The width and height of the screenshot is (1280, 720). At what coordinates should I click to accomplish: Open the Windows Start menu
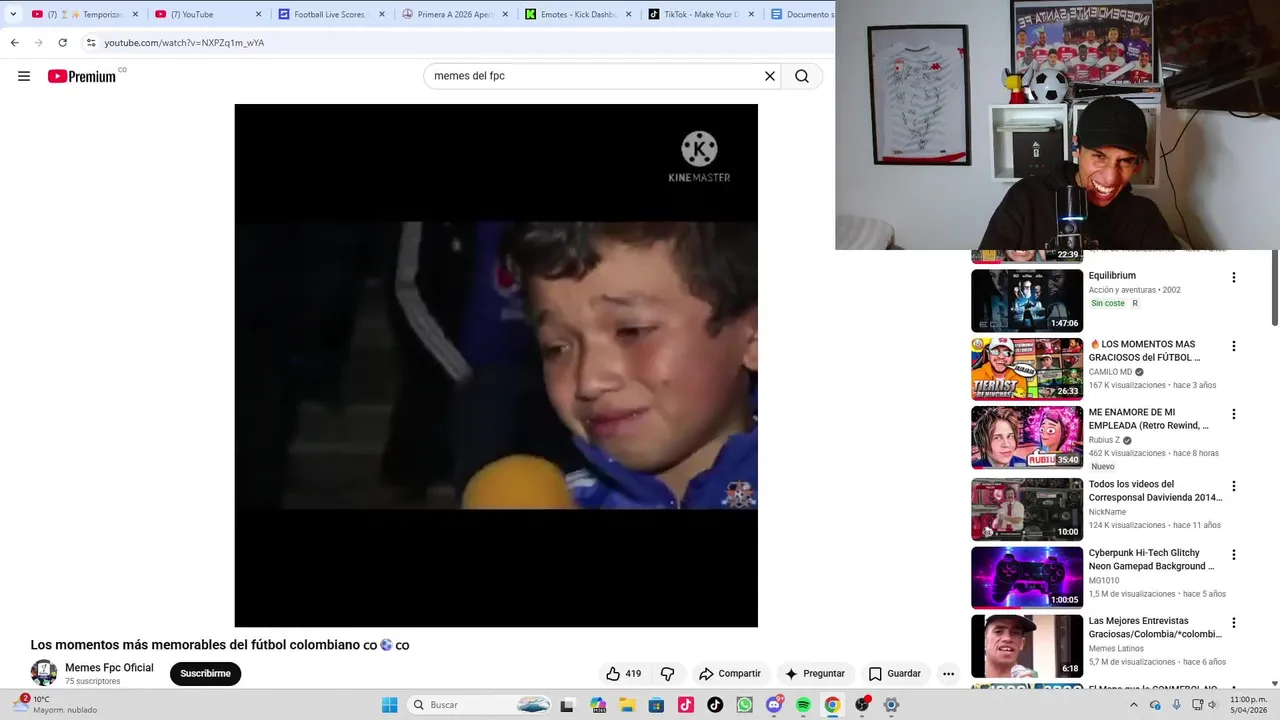click(x=389, y=705)
